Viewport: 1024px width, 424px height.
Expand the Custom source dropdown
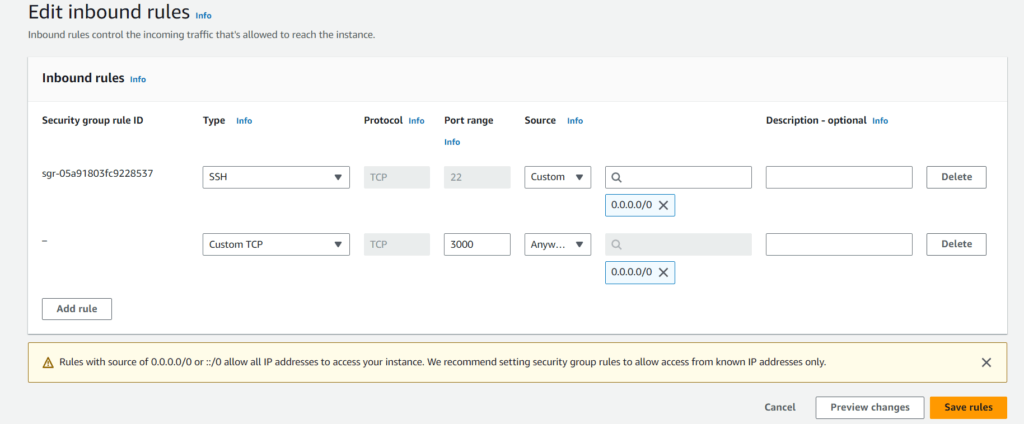coord(558,177)
